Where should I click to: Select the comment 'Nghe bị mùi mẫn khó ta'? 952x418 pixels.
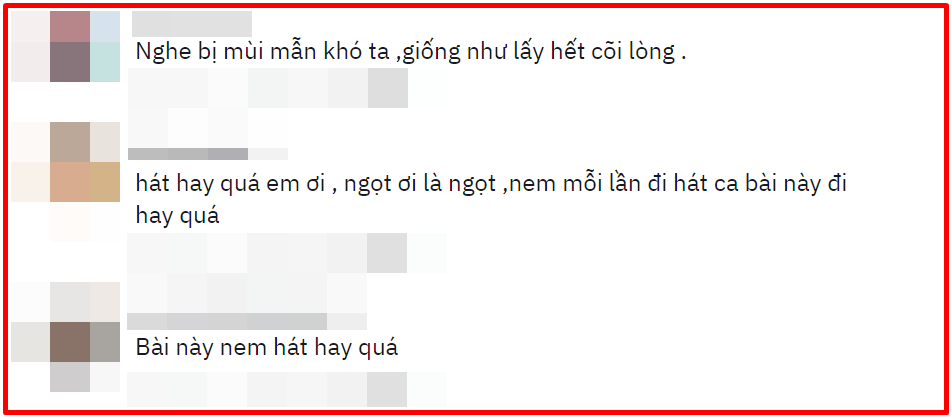point(411,53)
